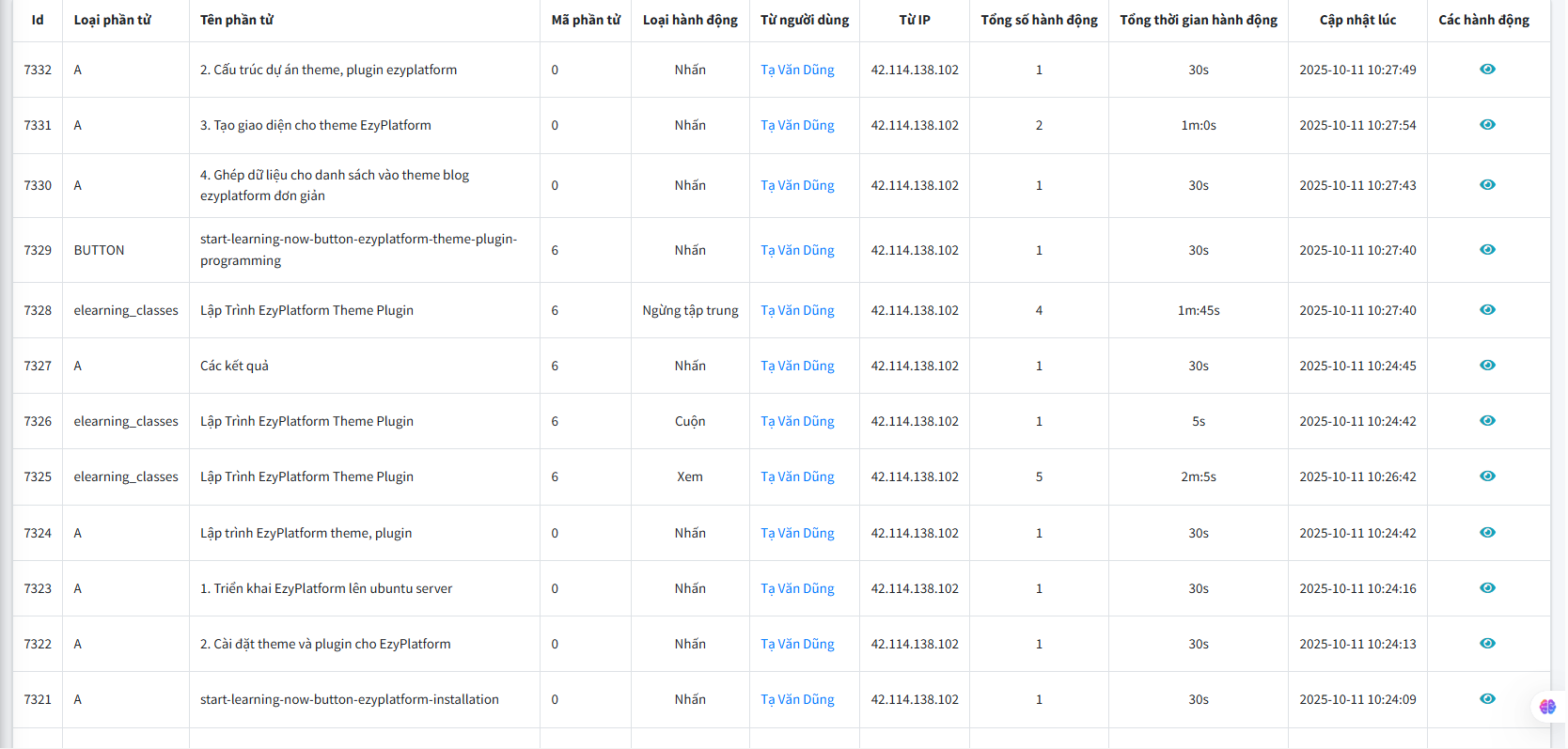The height and width of the screenshot is (749, 1568).
Task: Select the duration cell '2m:5s'
Action: click(1199, 476)
